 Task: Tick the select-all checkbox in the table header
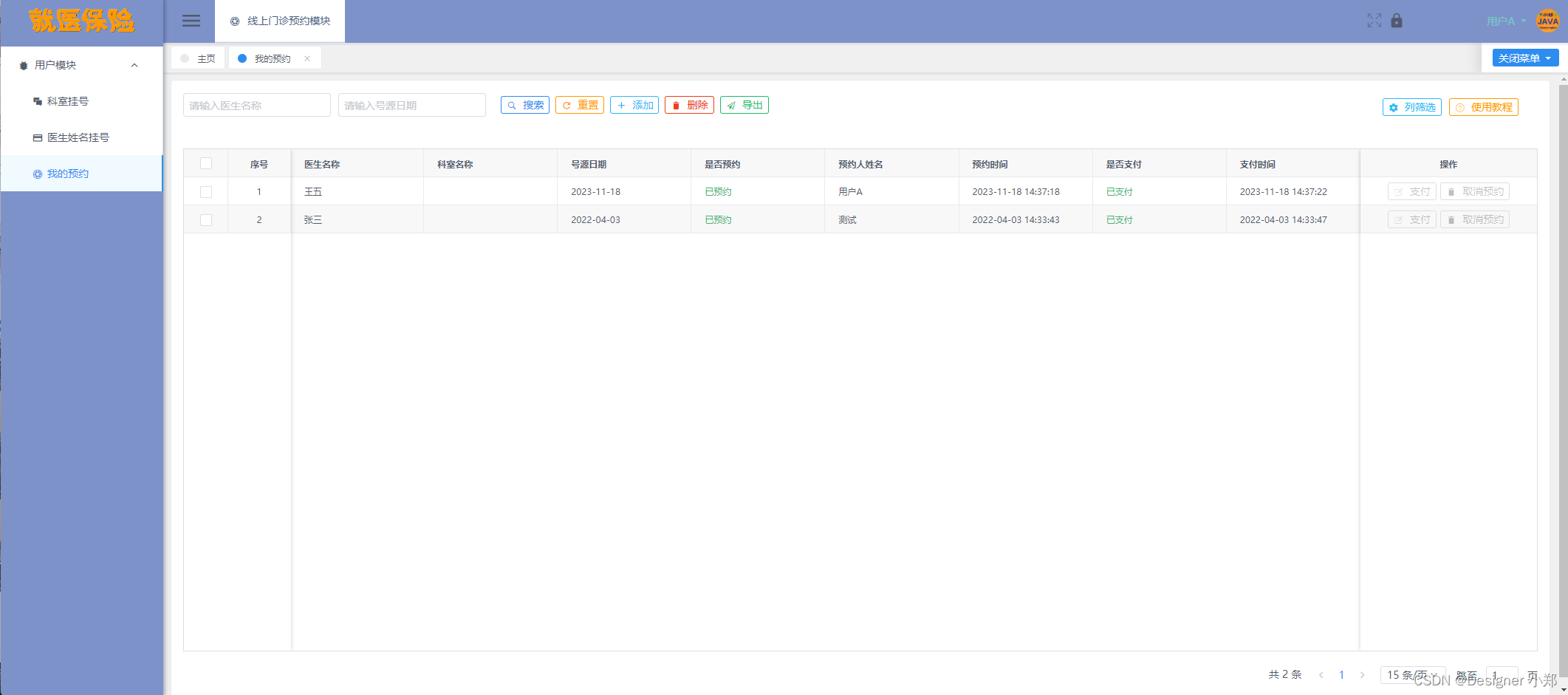pos(206,163)
